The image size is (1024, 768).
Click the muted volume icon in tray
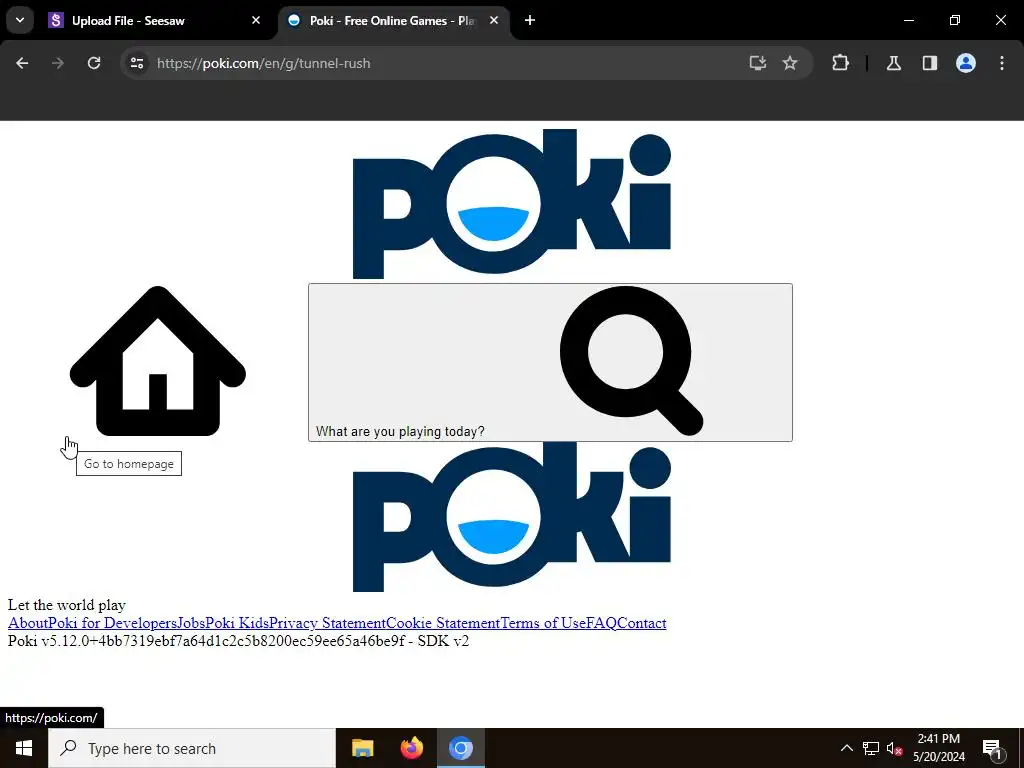click(894, 748)
